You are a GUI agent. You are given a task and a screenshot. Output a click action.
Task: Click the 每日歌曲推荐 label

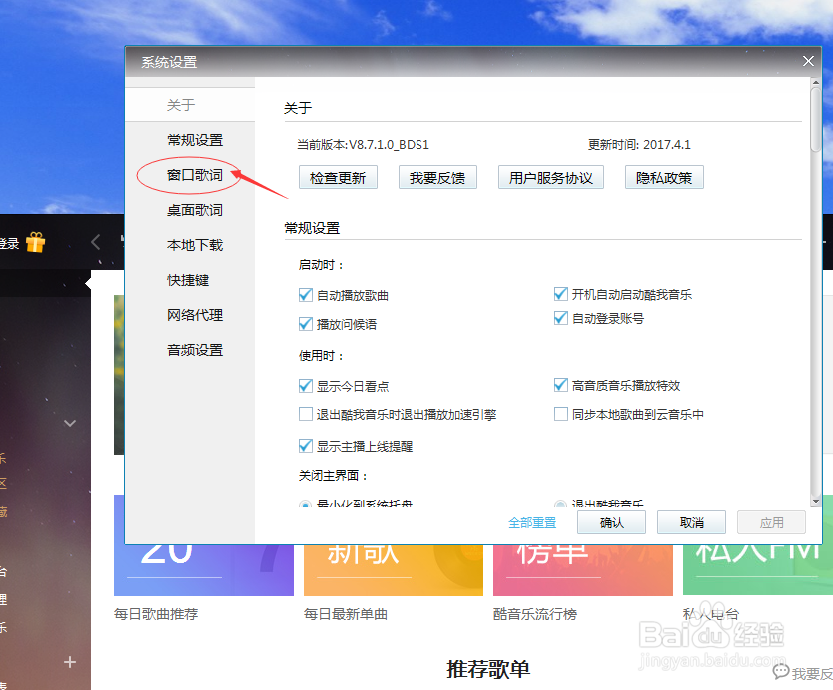tap(156, 614)
